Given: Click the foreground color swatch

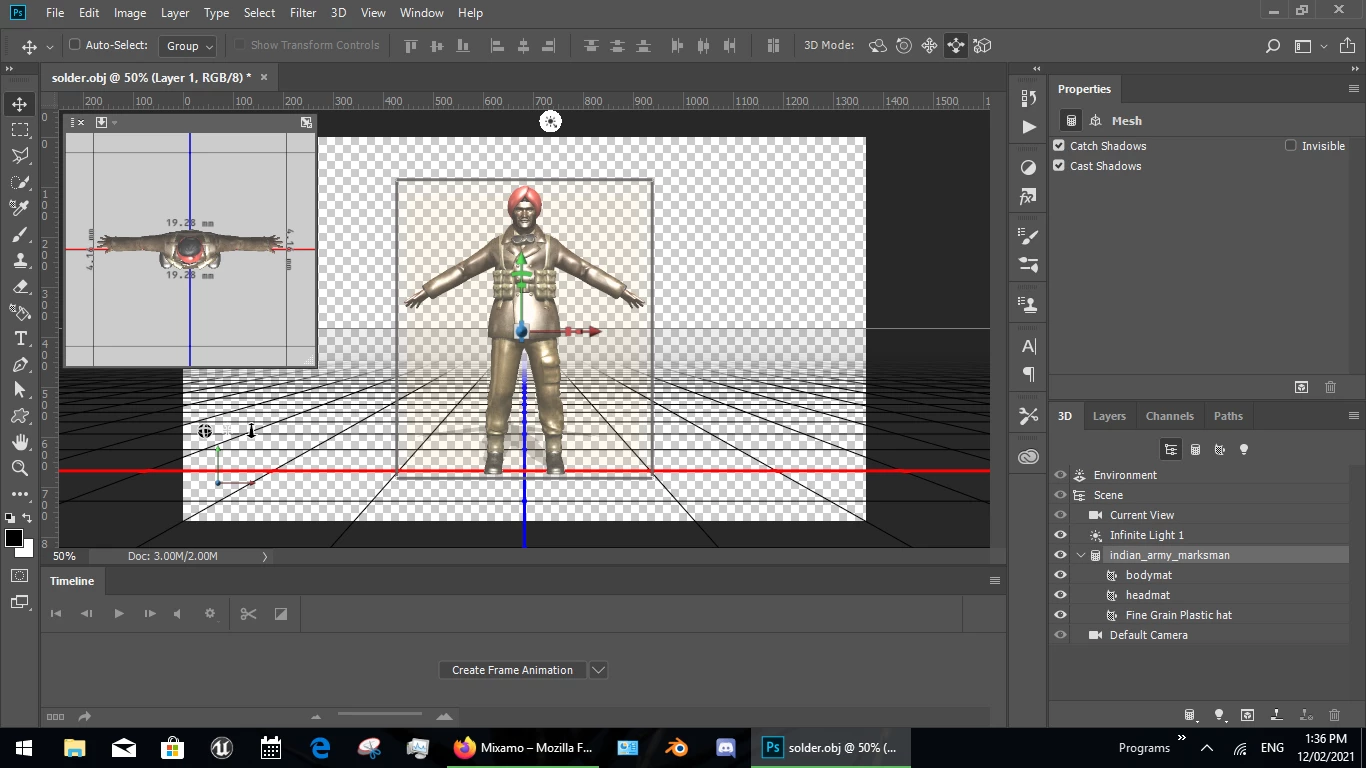Looking at the screenshot, I should pos(14,539).
